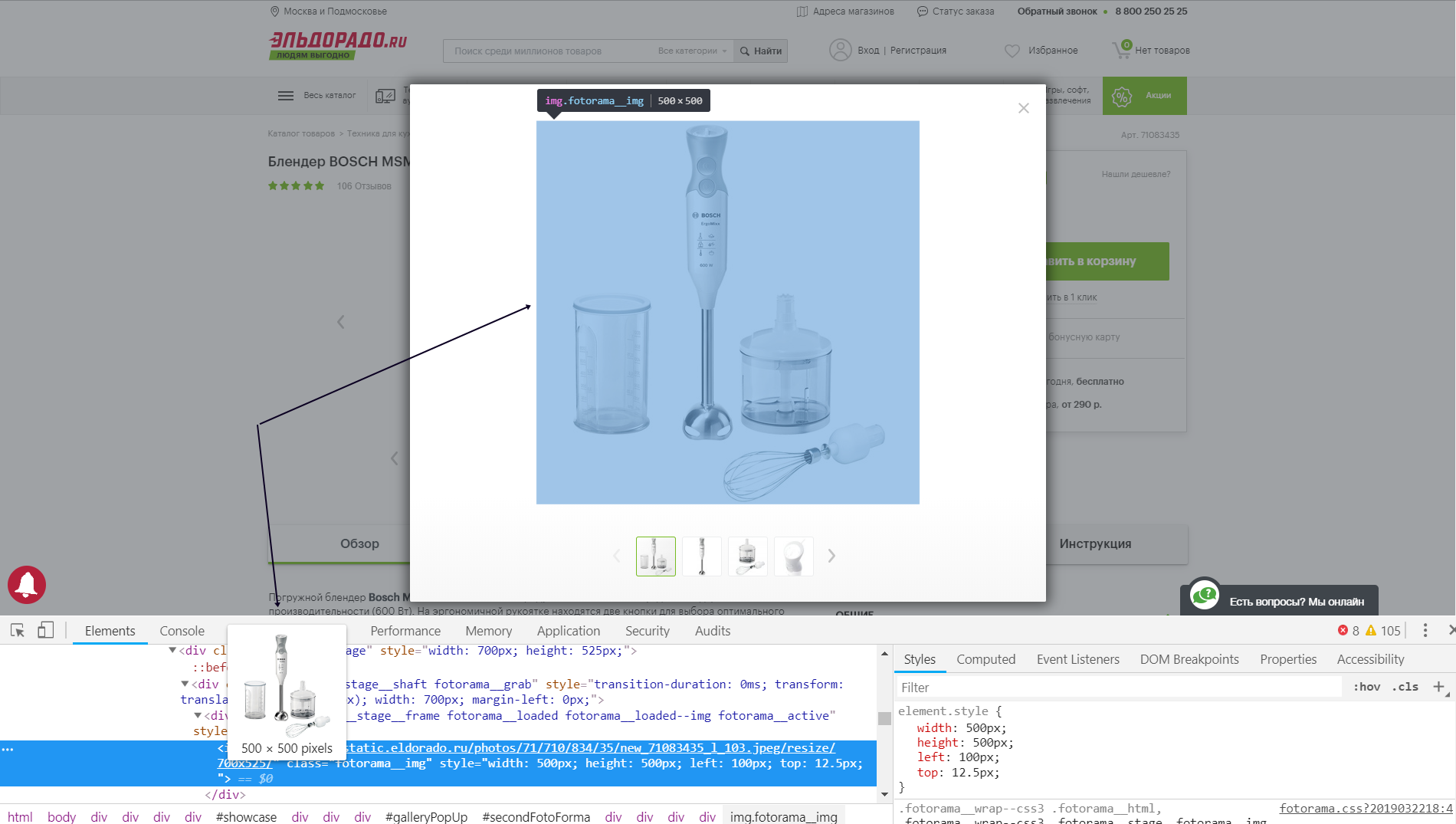Click previous image arrow behind popup
This screenshot has height=824, width=1456.
[x=341, y=322]
